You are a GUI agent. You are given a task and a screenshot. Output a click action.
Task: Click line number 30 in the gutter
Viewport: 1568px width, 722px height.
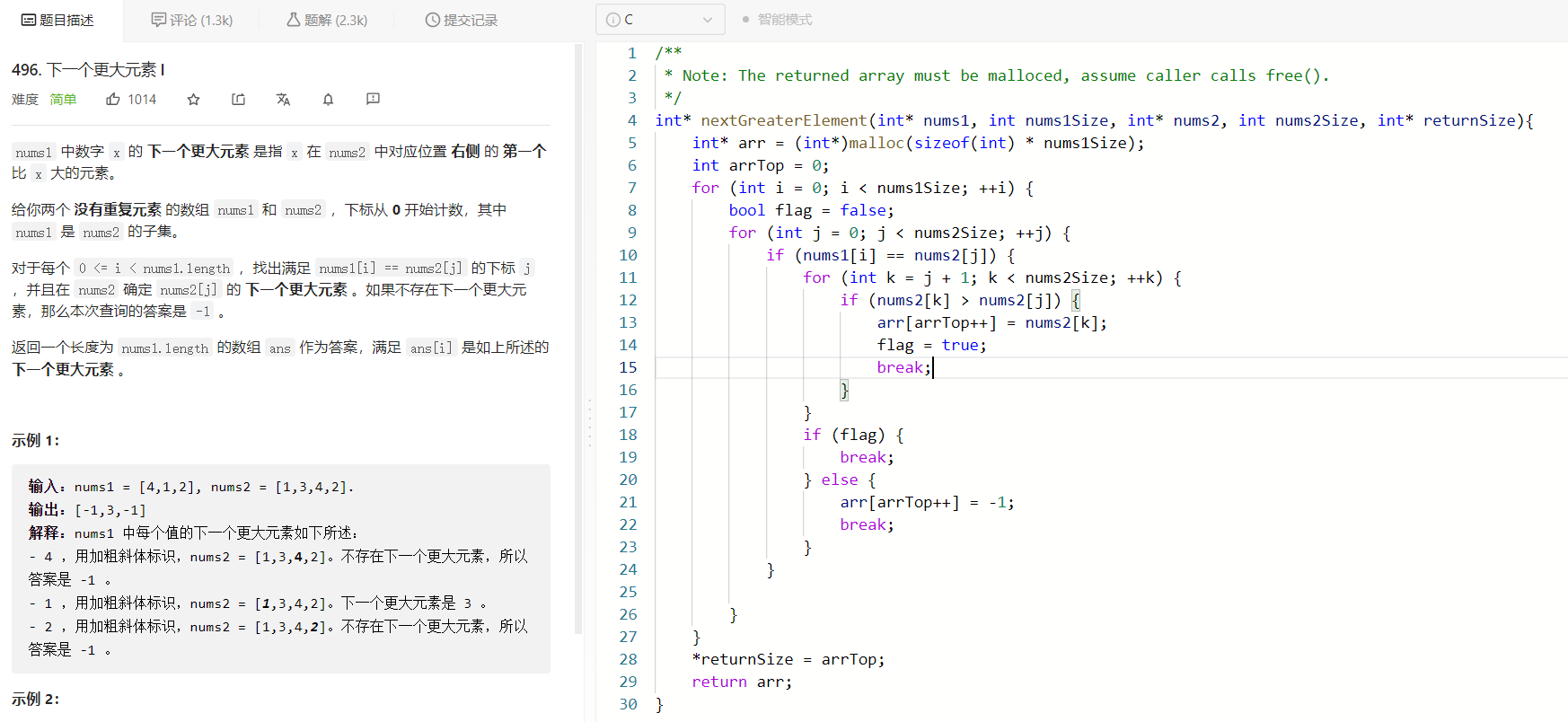click(x=628, y=704)
